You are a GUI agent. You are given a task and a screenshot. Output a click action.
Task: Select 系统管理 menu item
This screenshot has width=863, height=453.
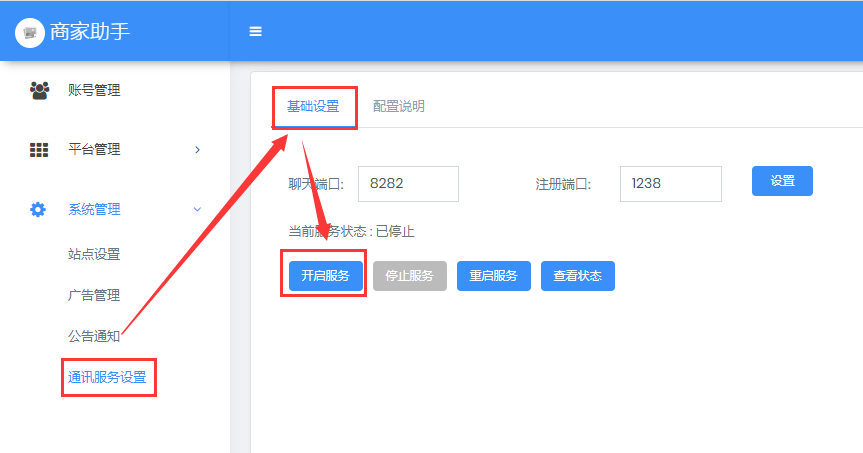pyautogui.click(x=94, y=209)
